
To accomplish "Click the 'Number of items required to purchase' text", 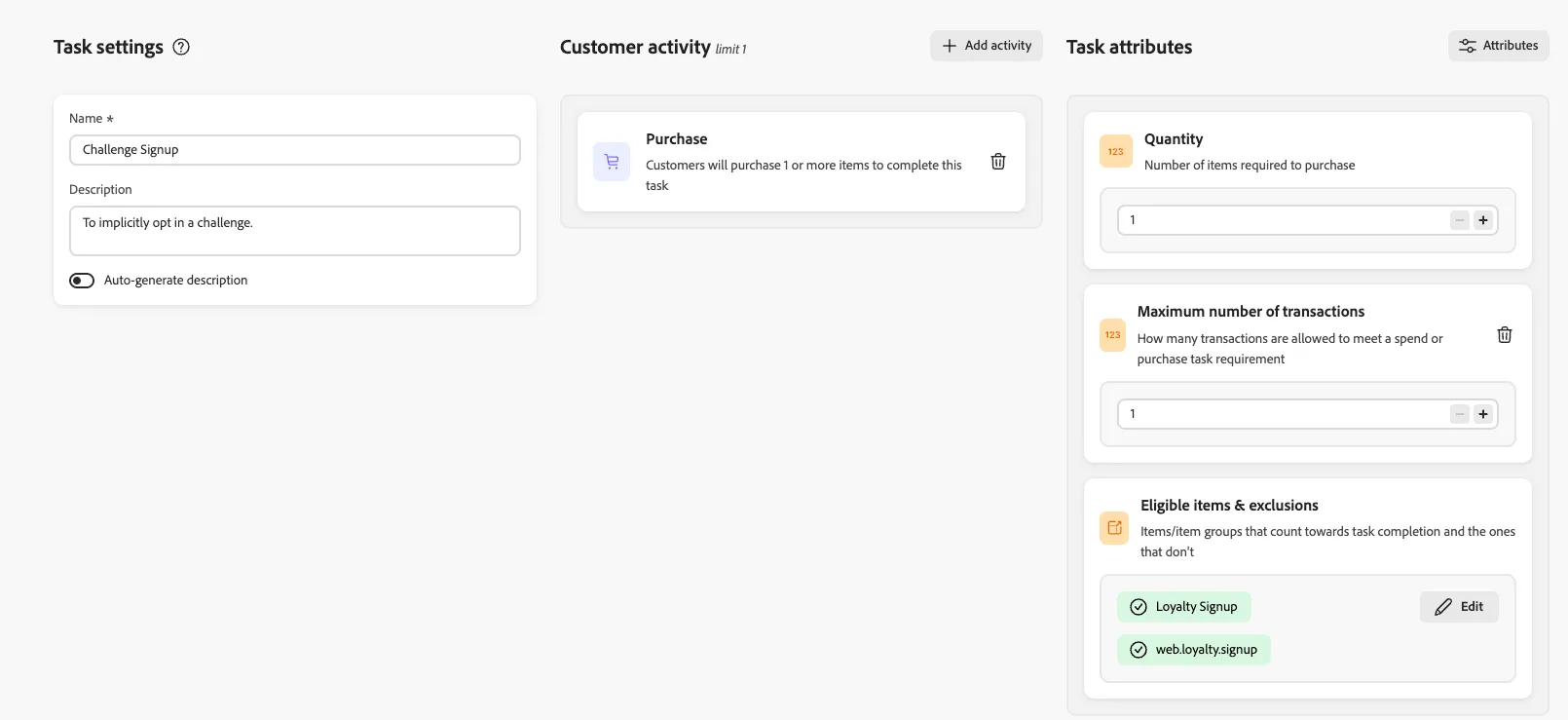I will click(1250, 166).
